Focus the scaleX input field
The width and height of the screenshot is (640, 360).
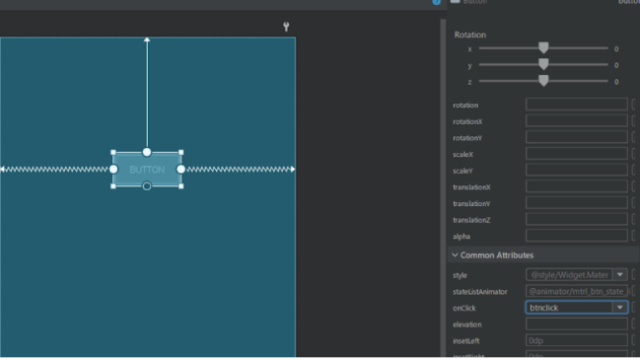576,154
